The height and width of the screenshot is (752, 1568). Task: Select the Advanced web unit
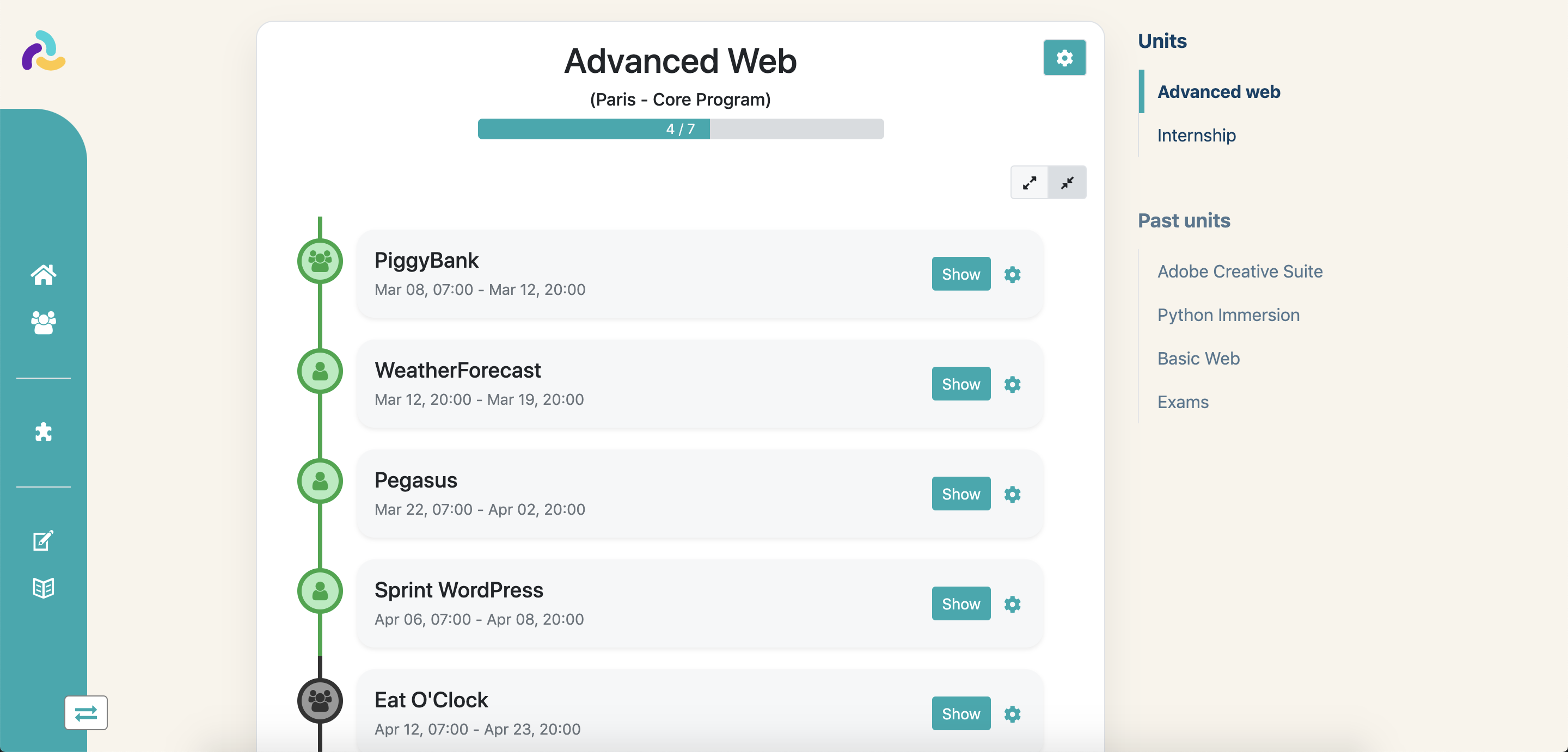tap(1218, 92)
